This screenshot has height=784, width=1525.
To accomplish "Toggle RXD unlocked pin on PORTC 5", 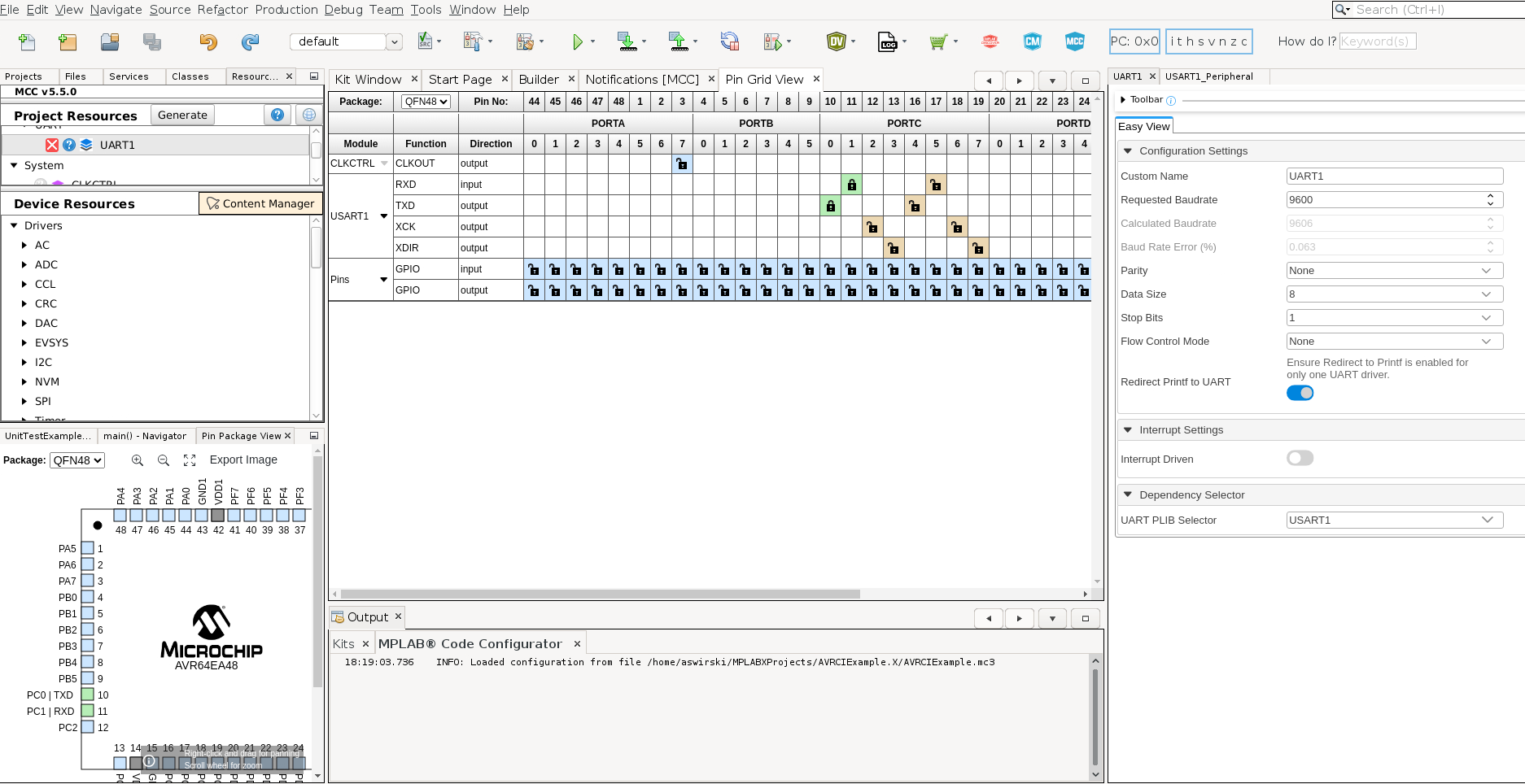I will click(x=936, y=185).
